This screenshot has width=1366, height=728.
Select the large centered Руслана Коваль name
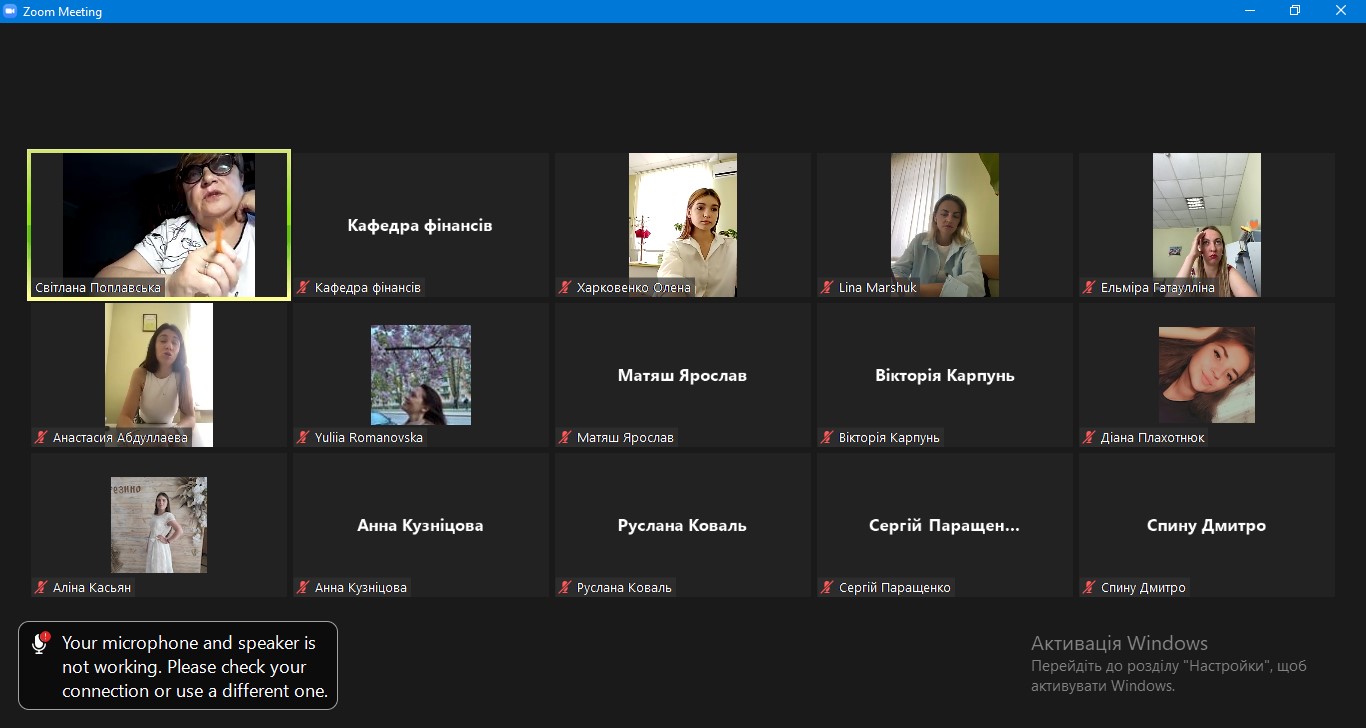coord(682,526)
